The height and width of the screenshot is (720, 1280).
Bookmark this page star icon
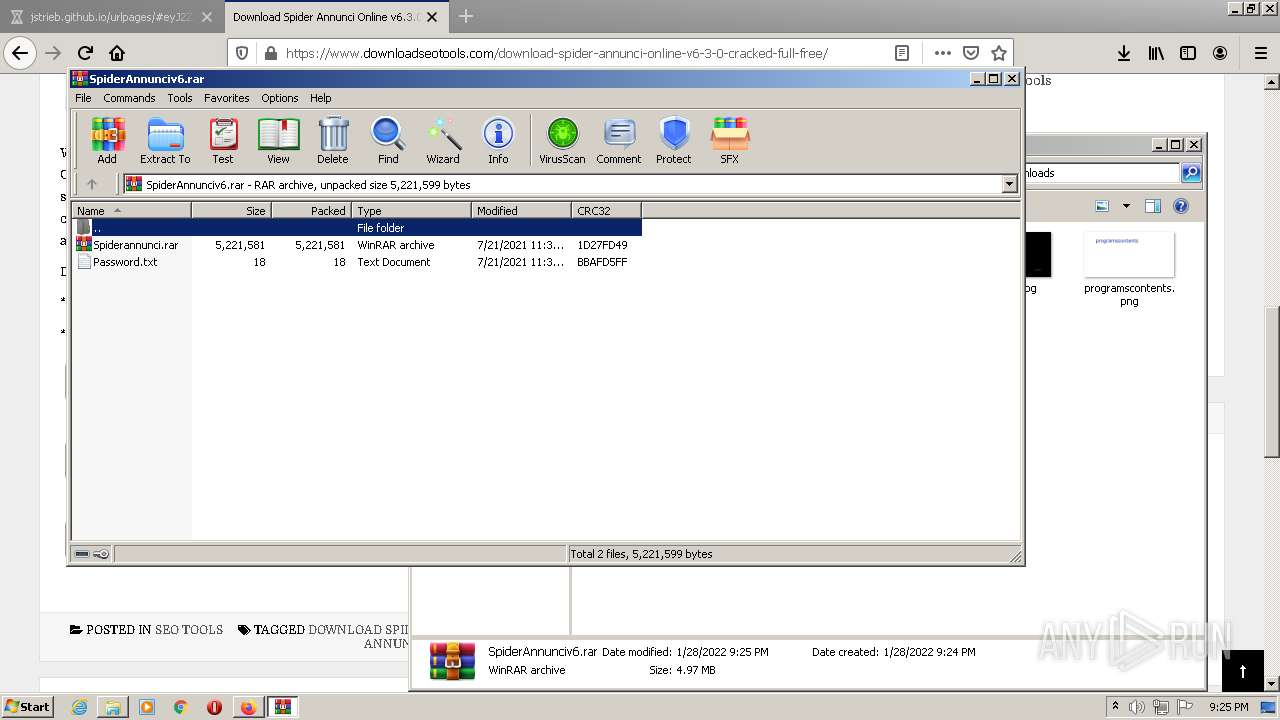click(998, 53)
